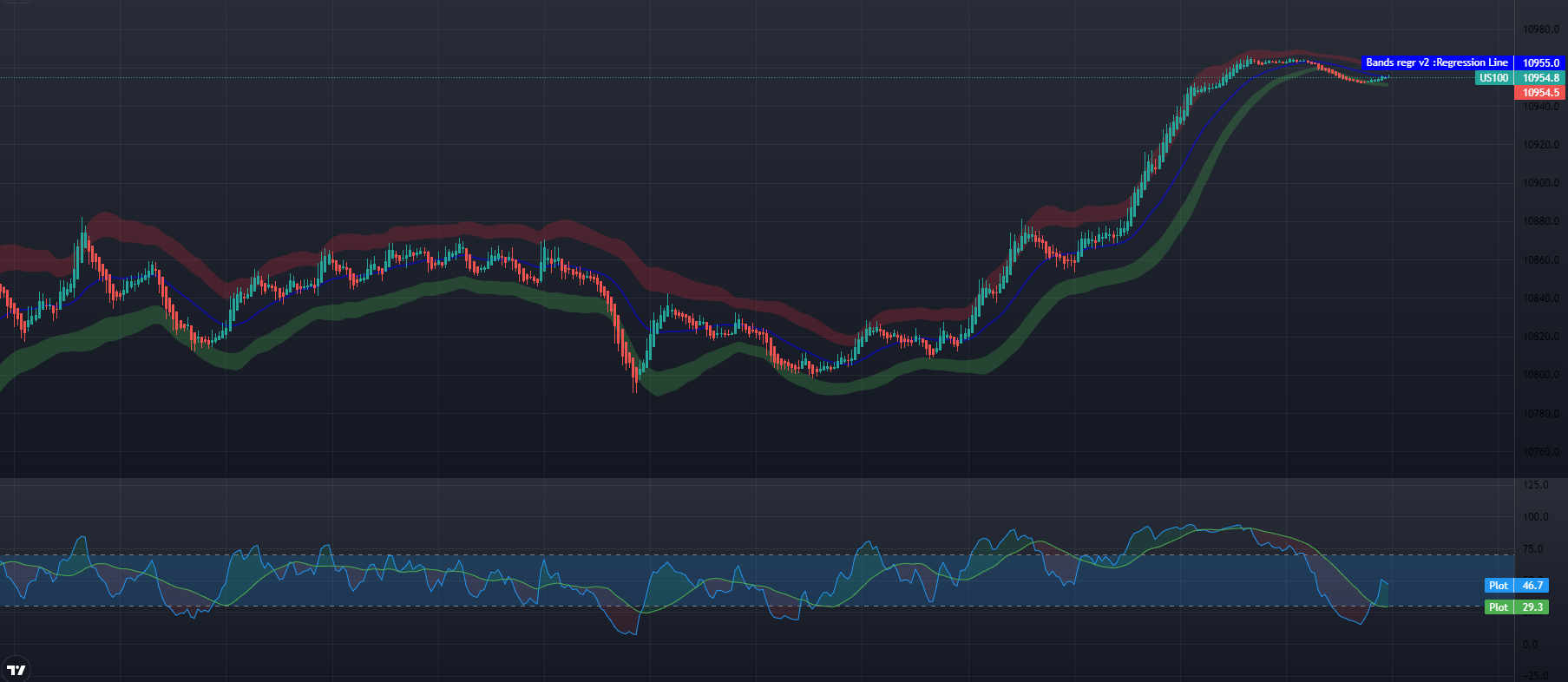1568x682 pixels.
Task: Select the green Plot 29.3 label
Action: [1516, 607]
